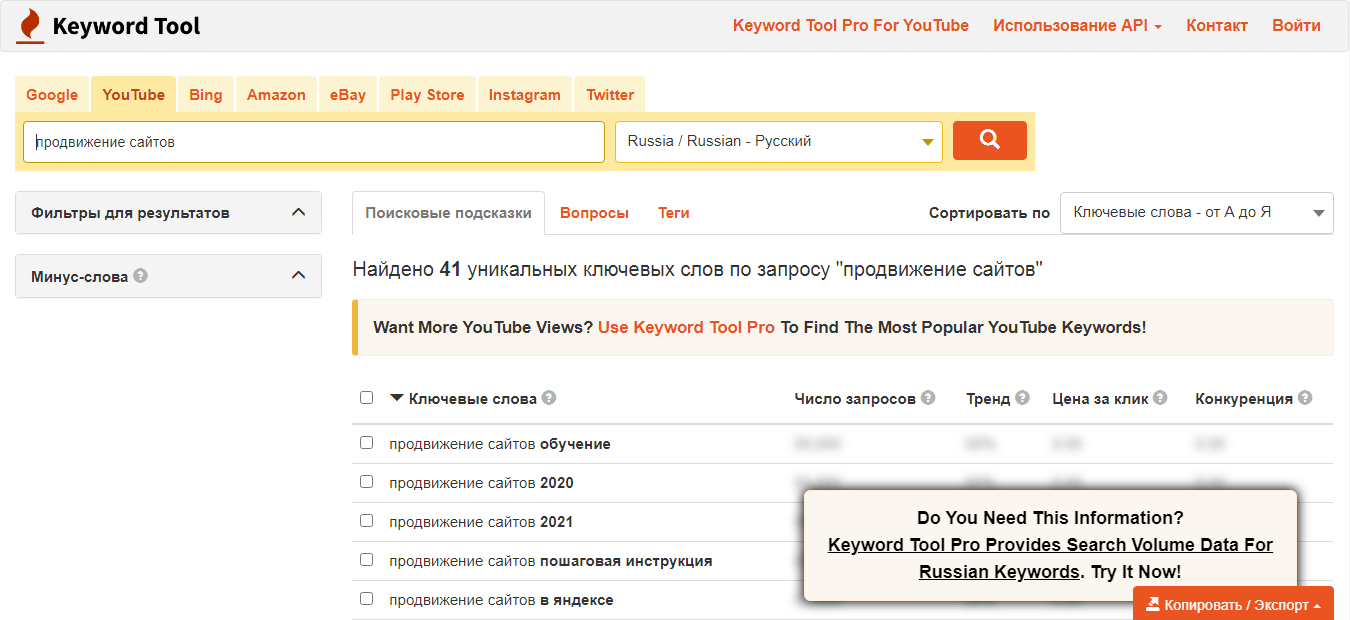Click the help icon beside Конкуренция
This screenshot has width=1350, height=620.
(1305, 397)
